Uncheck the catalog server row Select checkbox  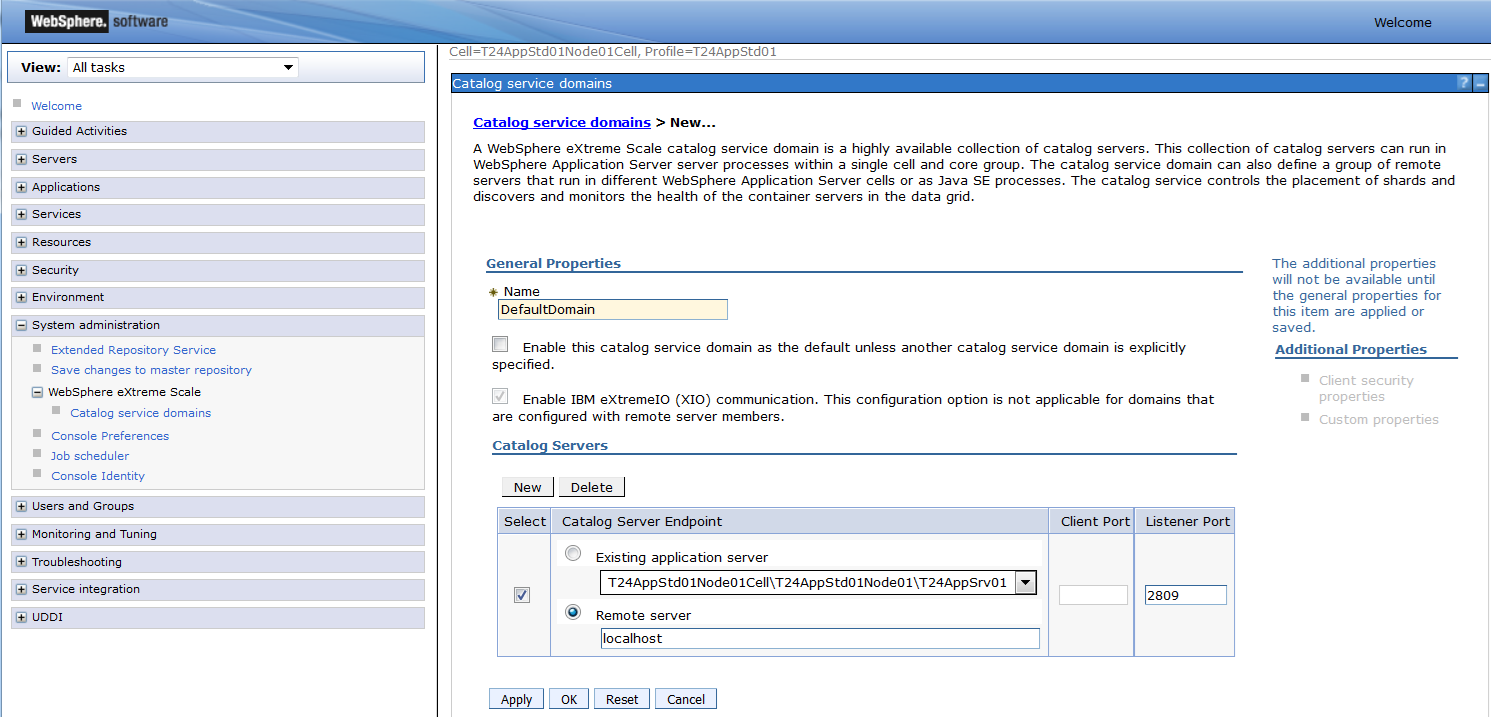tap(522, 595)
